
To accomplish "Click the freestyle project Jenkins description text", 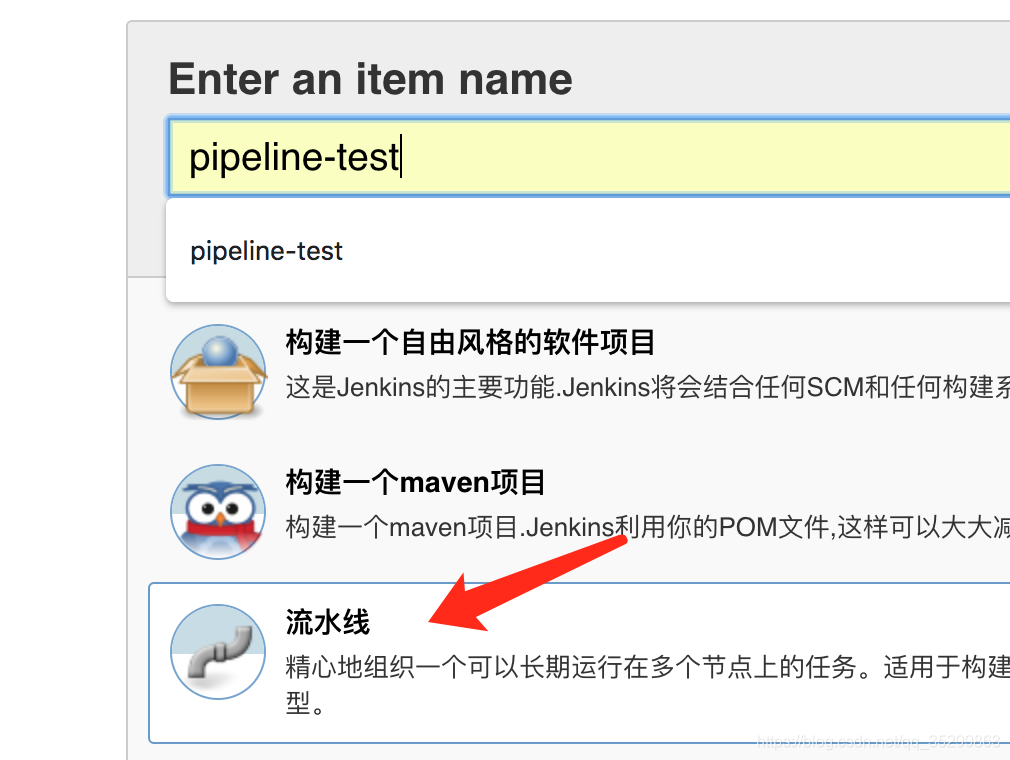I will point(647,388).
